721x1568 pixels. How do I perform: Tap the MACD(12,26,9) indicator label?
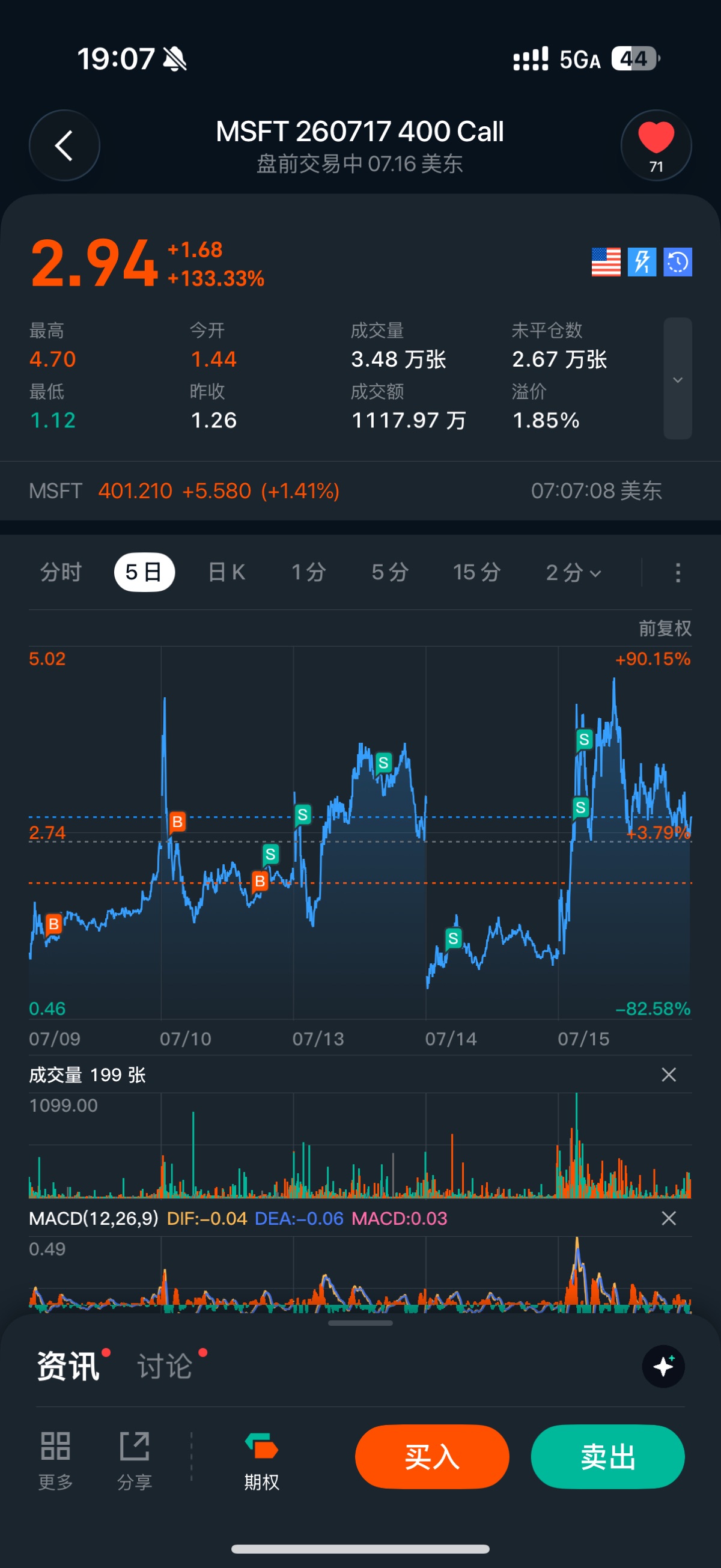94,1219
